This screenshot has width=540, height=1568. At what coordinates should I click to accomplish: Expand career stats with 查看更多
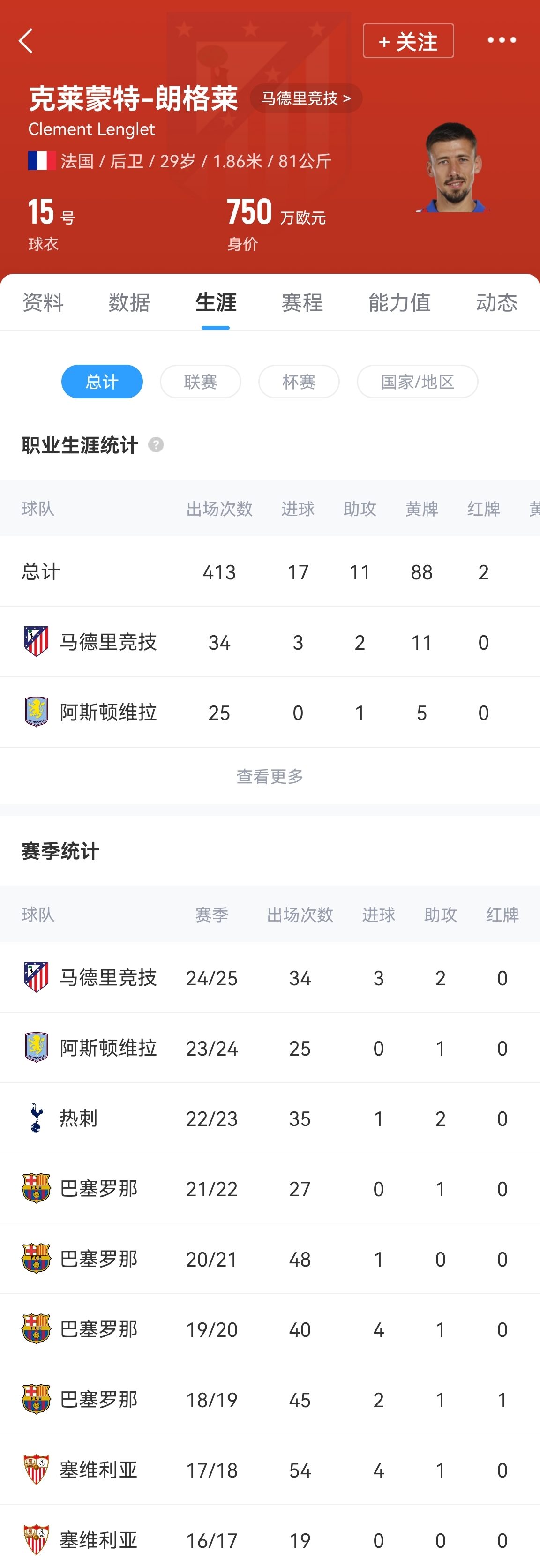[270, 776]
